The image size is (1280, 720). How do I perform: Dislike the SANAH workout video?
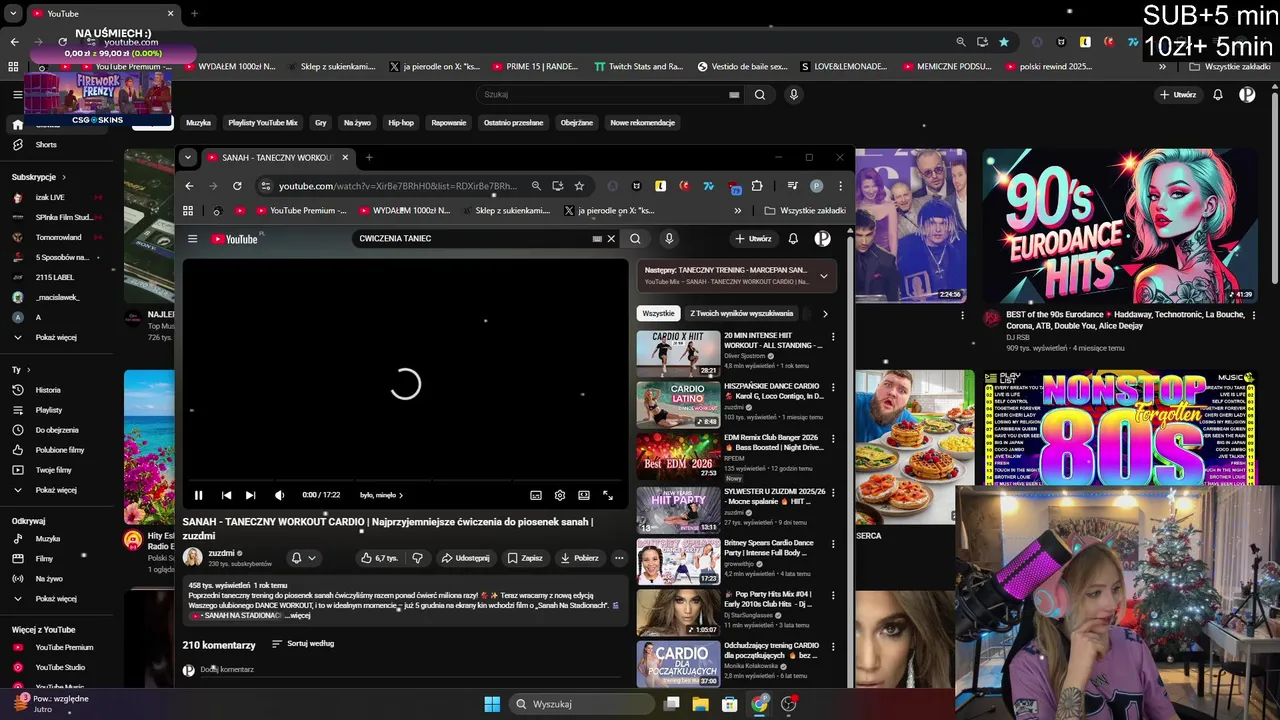click(x=417, y=558)
